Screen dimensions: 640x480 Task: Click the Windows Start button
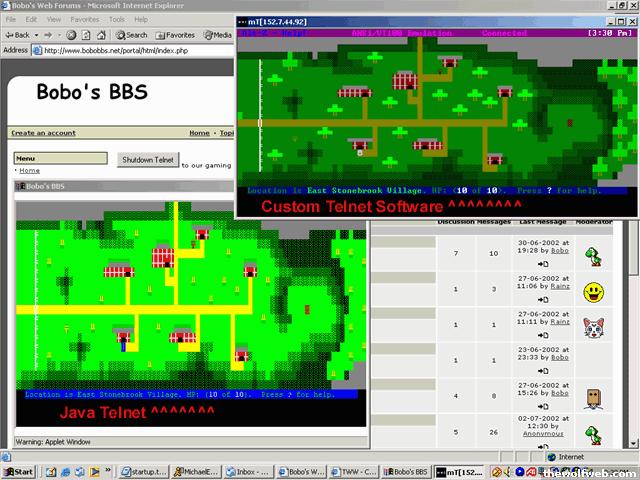(x=19, y=471)
